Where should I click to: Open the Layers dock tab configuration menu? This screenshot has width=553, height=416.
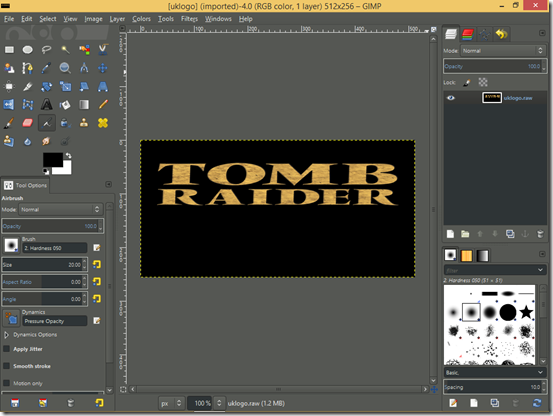pyautogui.click(x=542, y=33)
